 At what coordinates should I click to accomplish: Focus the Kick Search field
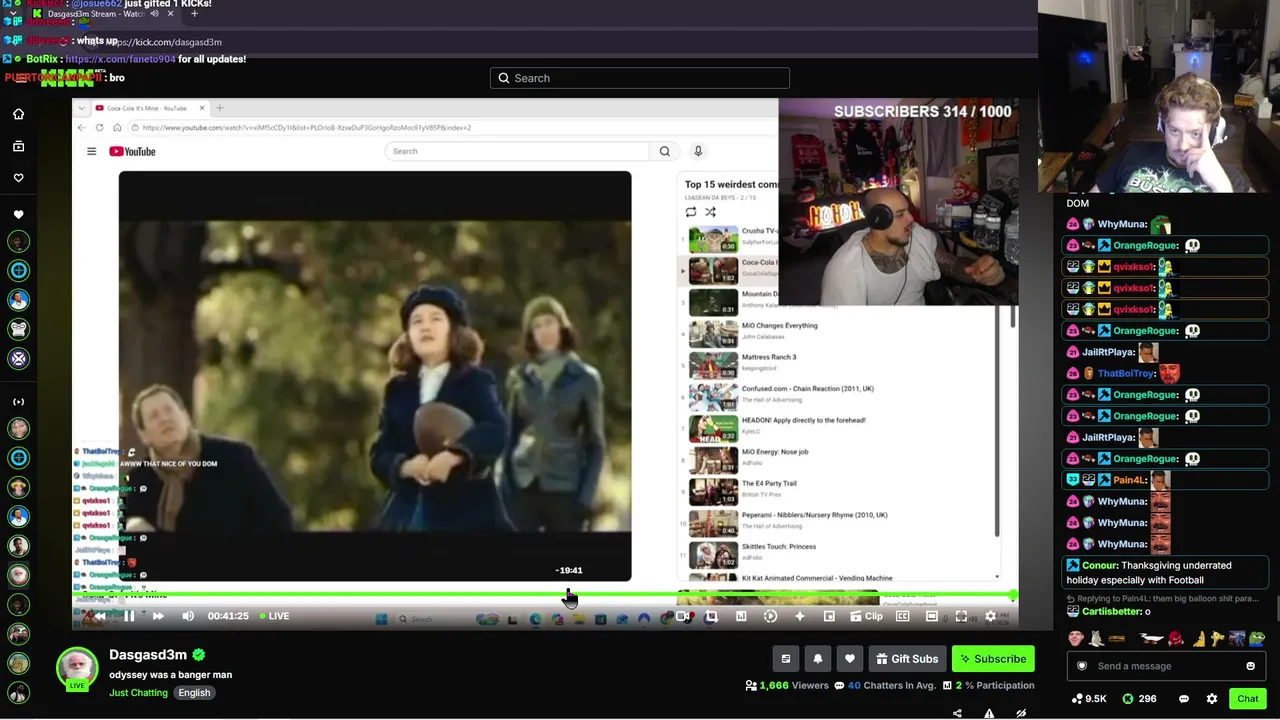coord(640,78)
